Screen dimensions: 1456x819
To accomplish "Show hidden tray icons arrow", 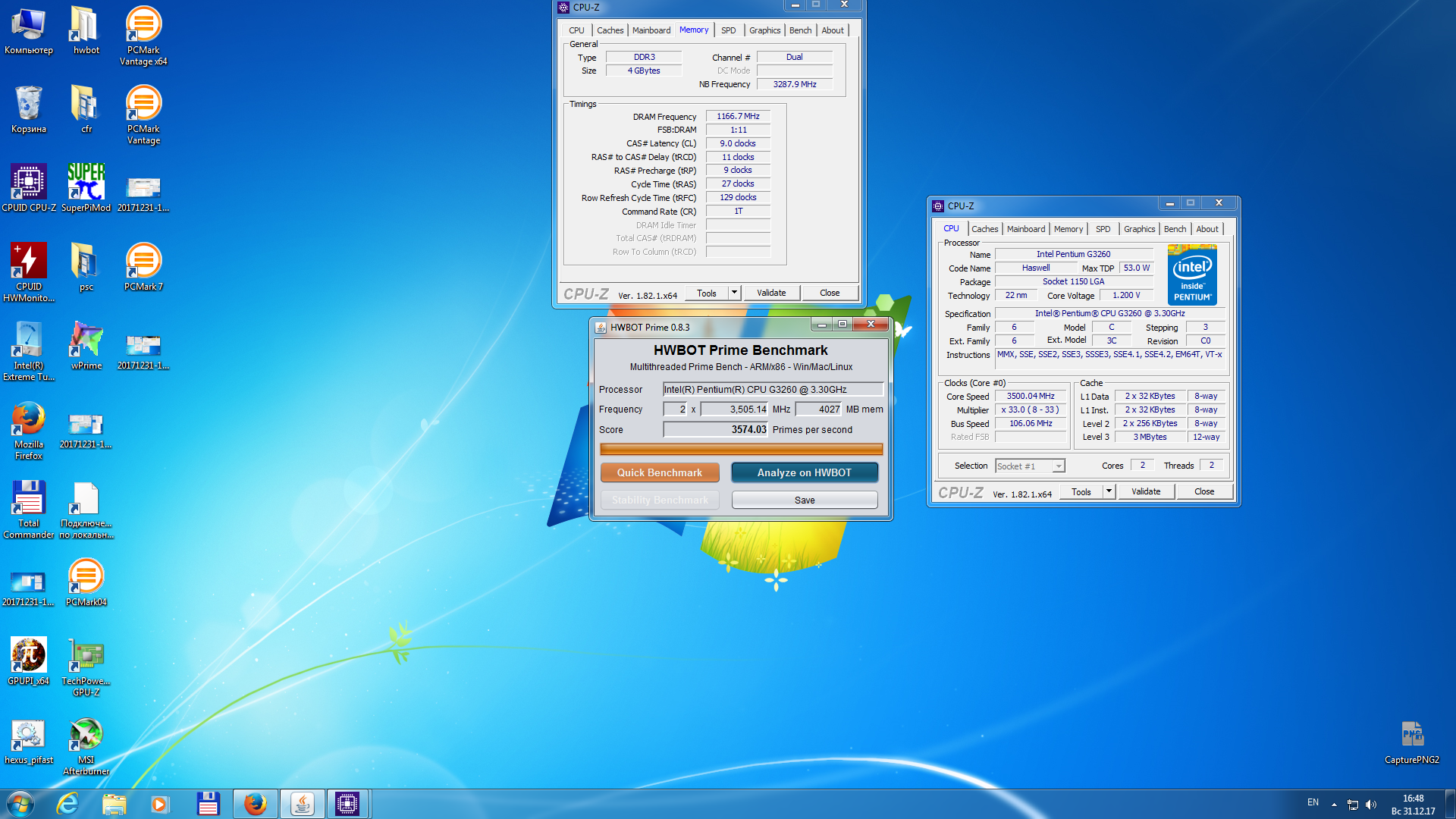I will (1334, 805).
